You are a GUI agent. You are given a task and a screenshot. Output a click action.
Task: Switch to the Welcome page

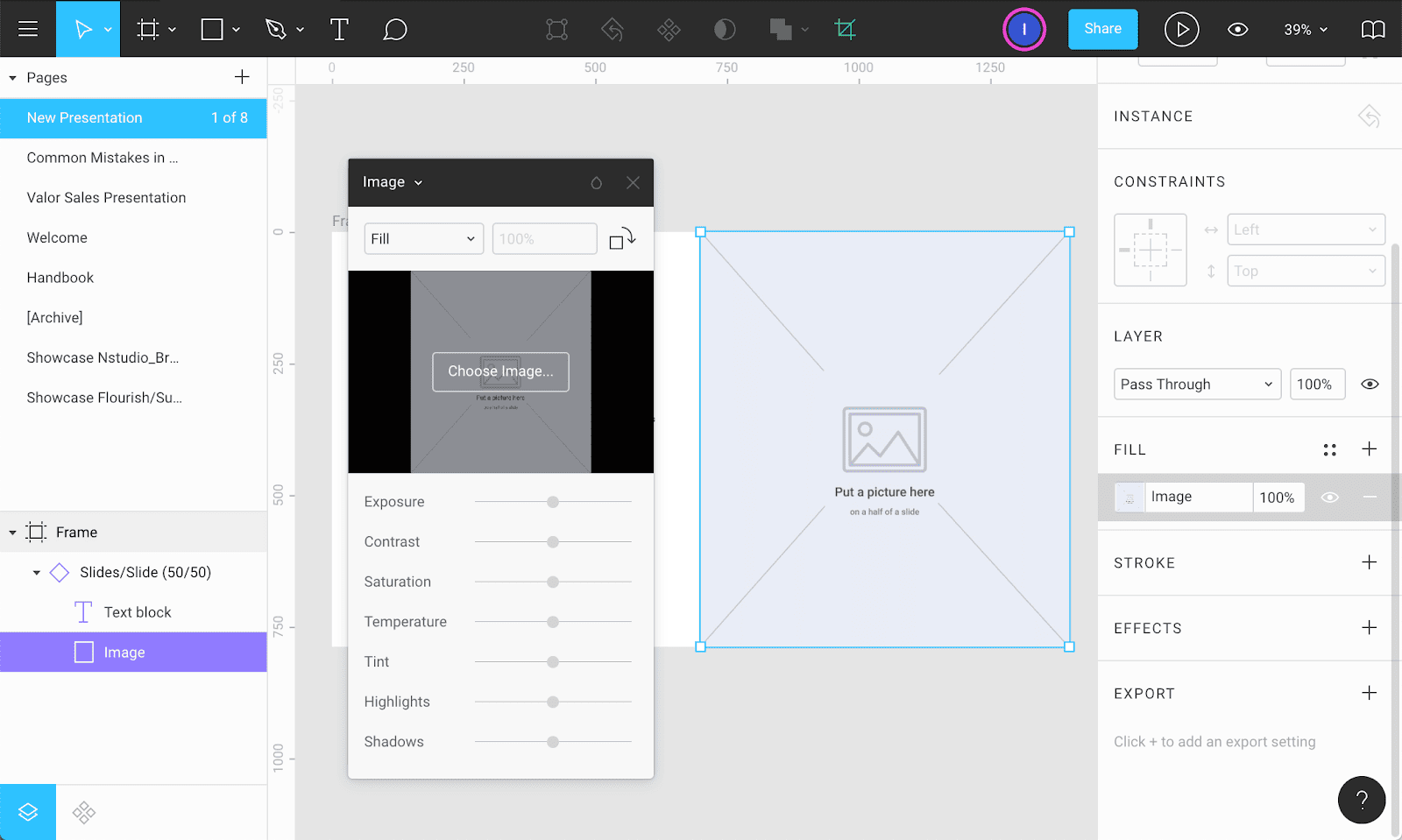56,237
